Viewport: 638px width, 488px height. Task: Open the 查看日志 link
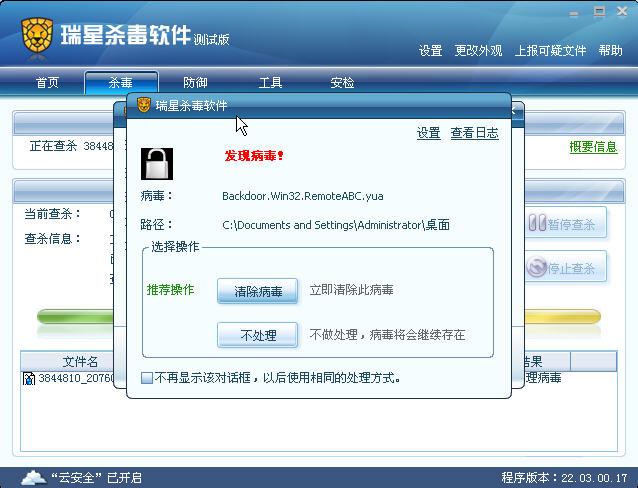coord(474,133)
